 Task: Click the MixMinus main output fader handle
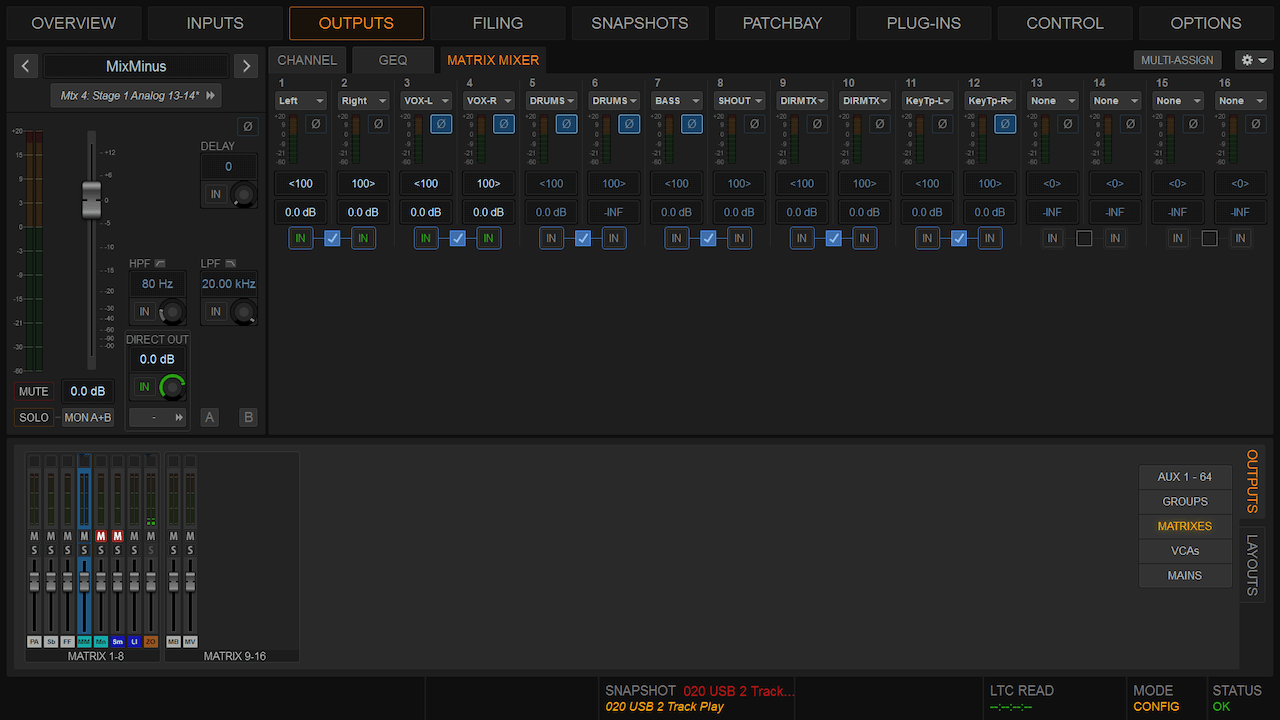pyautogui.click(x=91, y=199)
